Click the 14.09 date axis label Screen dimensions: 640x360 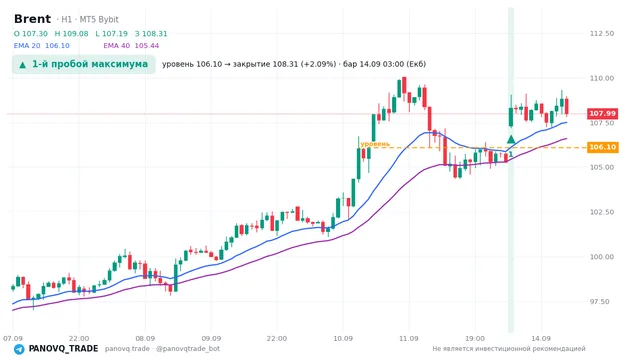[541, 339]
